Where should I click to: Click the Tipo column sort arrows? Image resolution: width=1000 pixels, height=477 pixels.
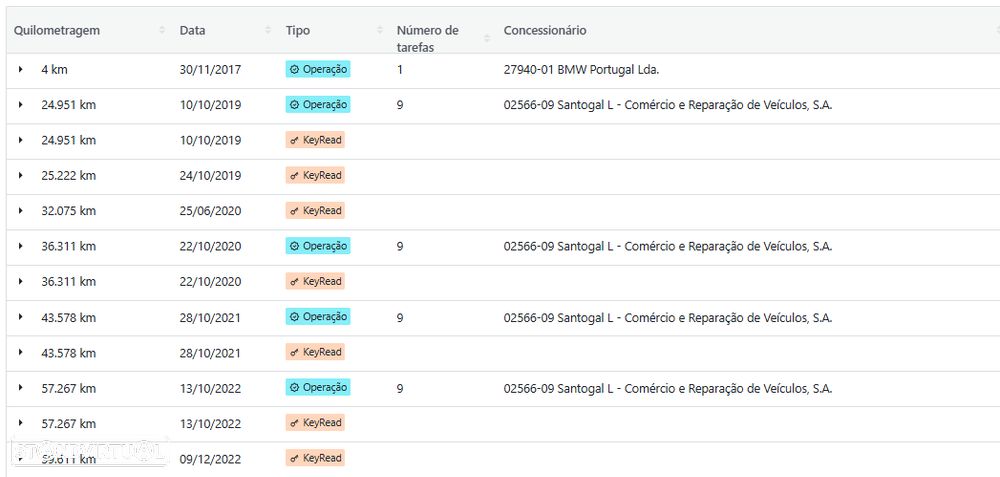point(380,31)
